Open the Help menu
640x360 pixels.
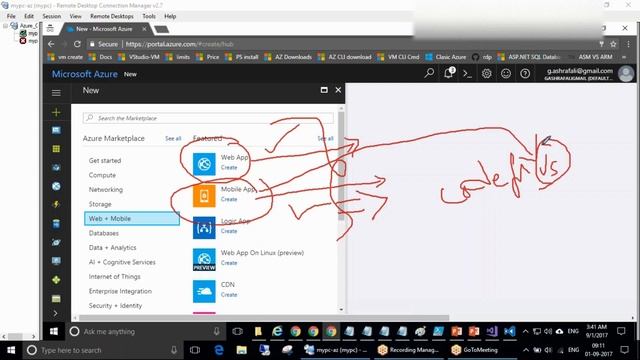coord(170,16)
